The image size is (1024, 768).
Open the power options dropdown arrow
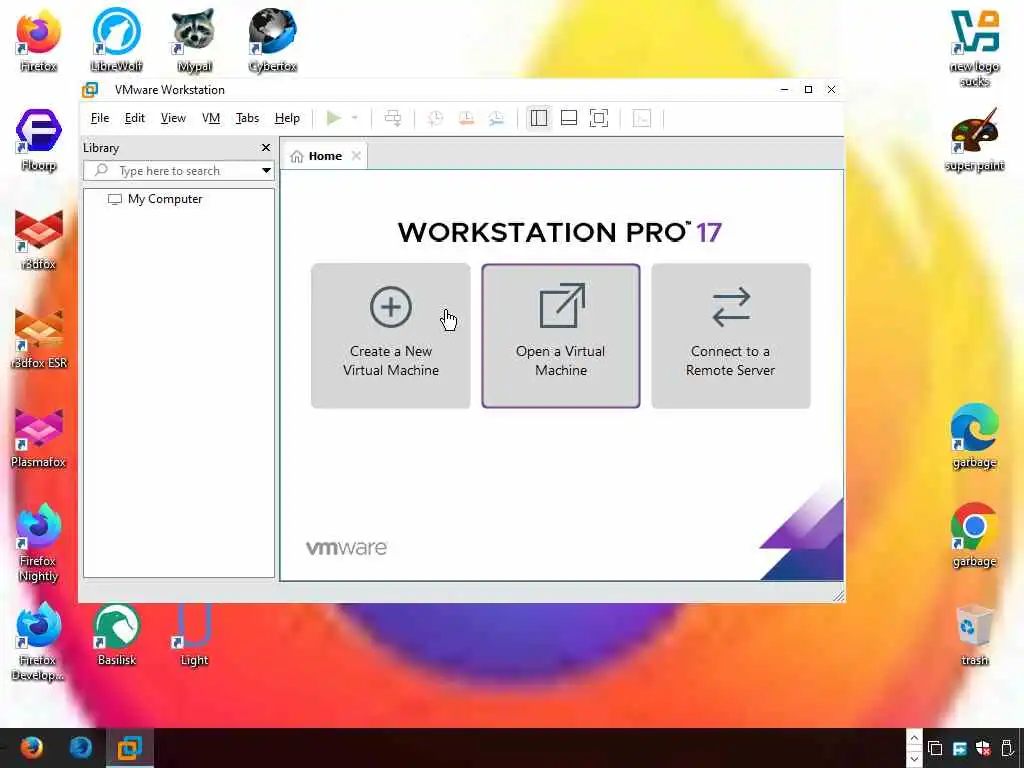[x=355, y=118]
